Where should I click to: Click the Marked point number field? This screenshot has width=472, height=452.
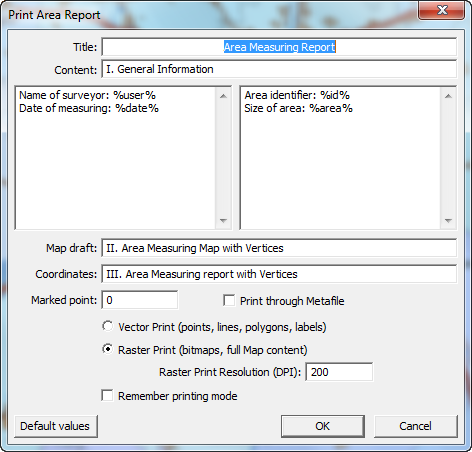[140, 300]
